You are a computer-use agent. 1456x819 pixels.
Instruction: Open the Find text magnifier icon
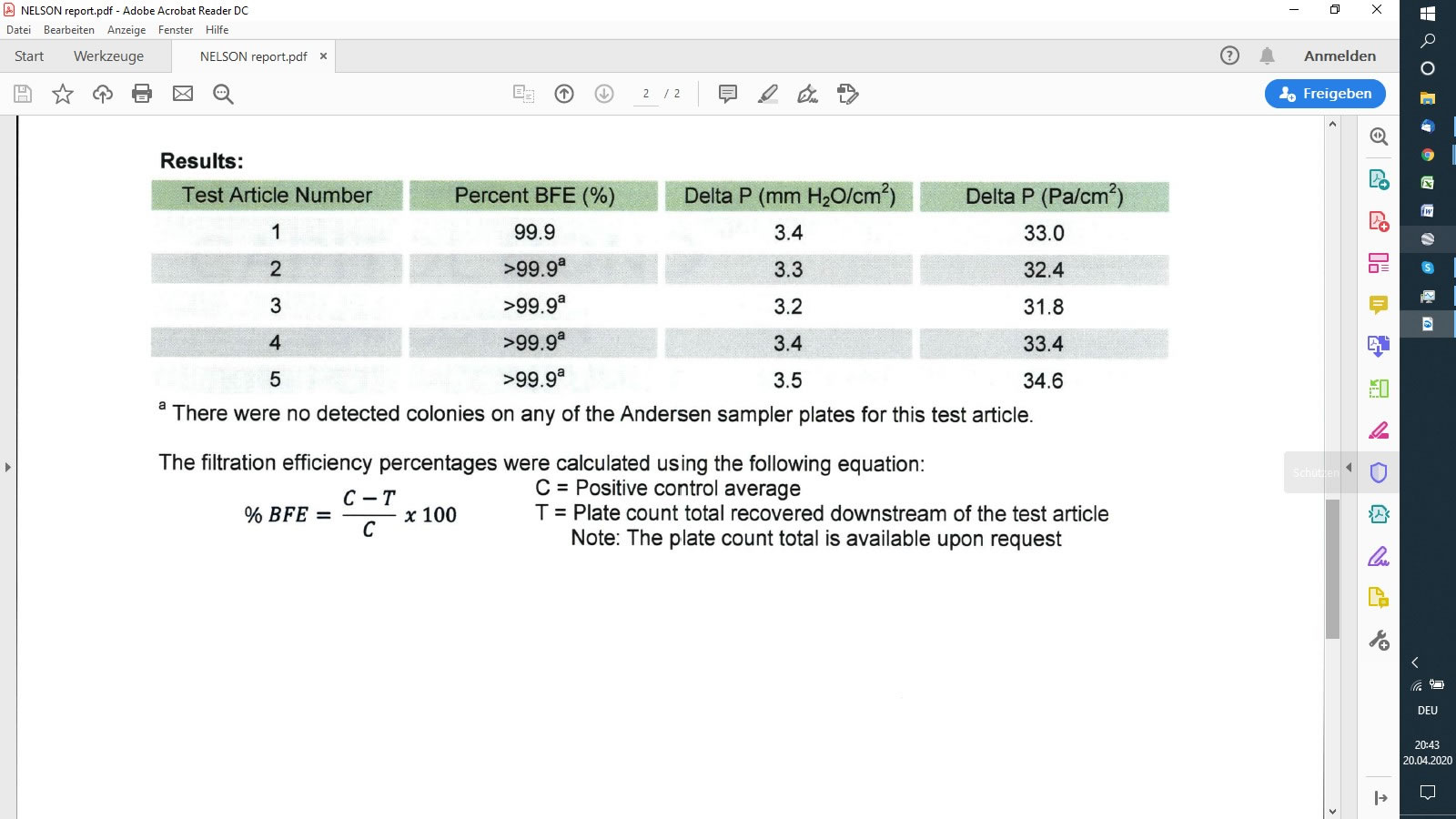[223, 94]
